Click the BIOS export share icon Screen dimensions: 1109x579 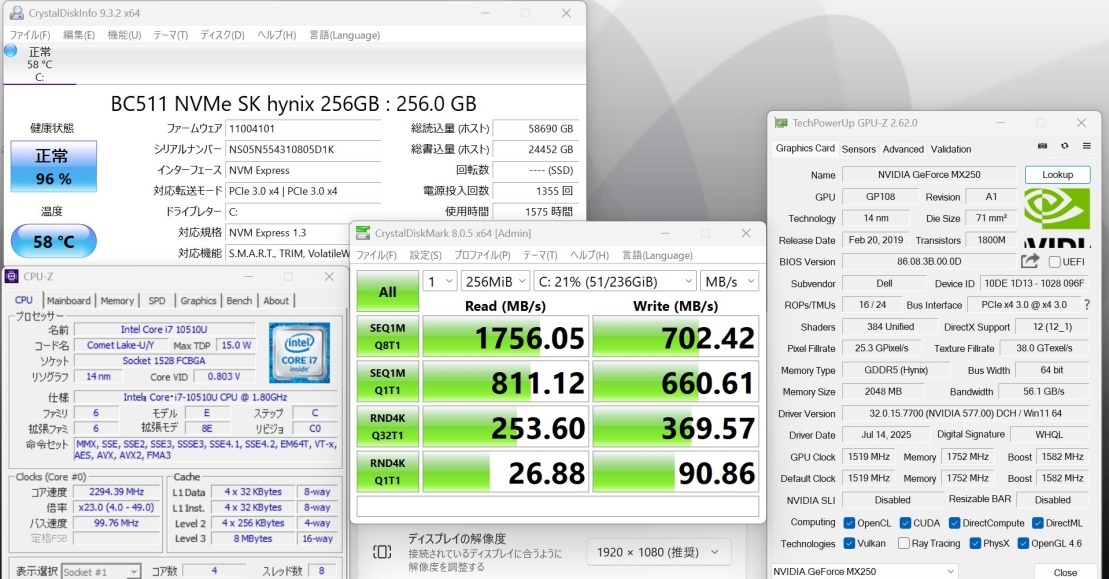(x=1030, y=261)
